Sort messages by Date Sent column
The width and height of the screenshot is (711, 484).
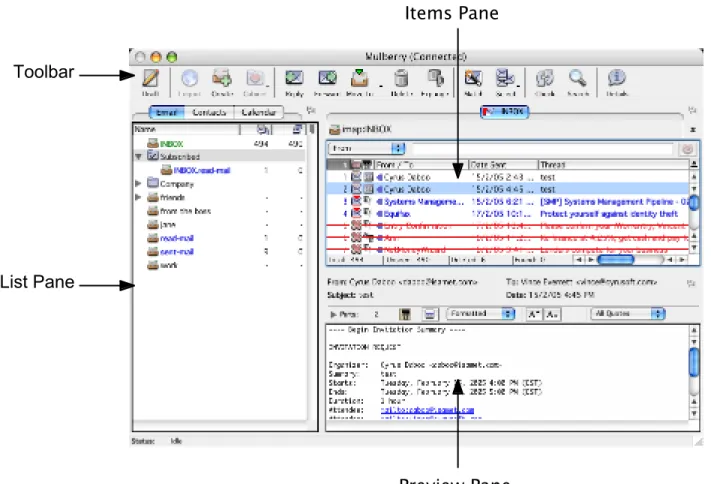click(x=503, y=165)
